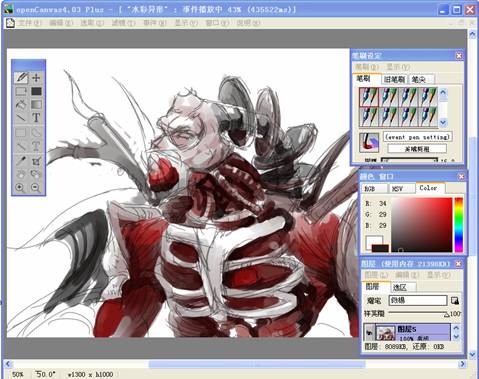
Task: Toggle visibility of layer 图层5
Action: pos(369,333)
